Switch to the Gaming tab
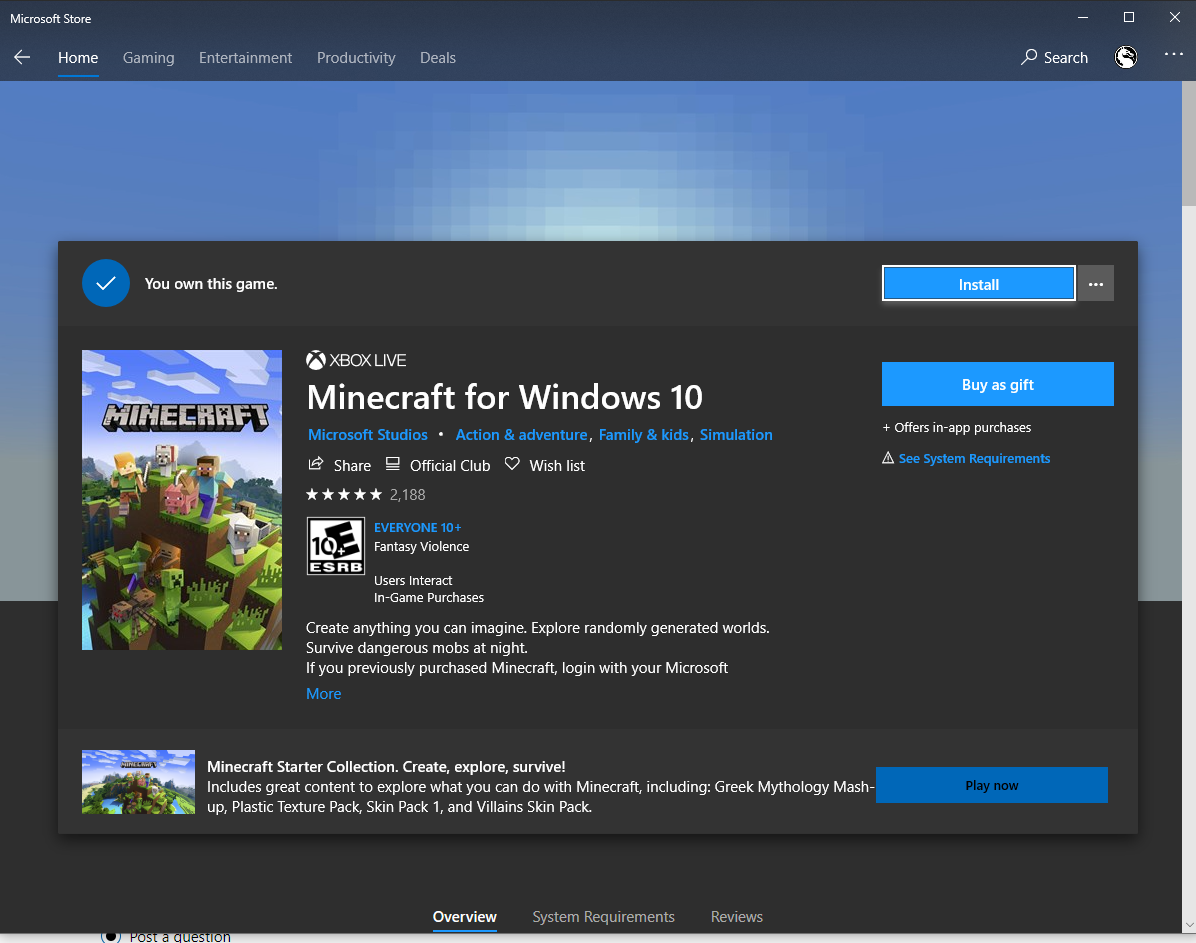The height and width of the screenshot is (943, 1196). click(149, 58)
